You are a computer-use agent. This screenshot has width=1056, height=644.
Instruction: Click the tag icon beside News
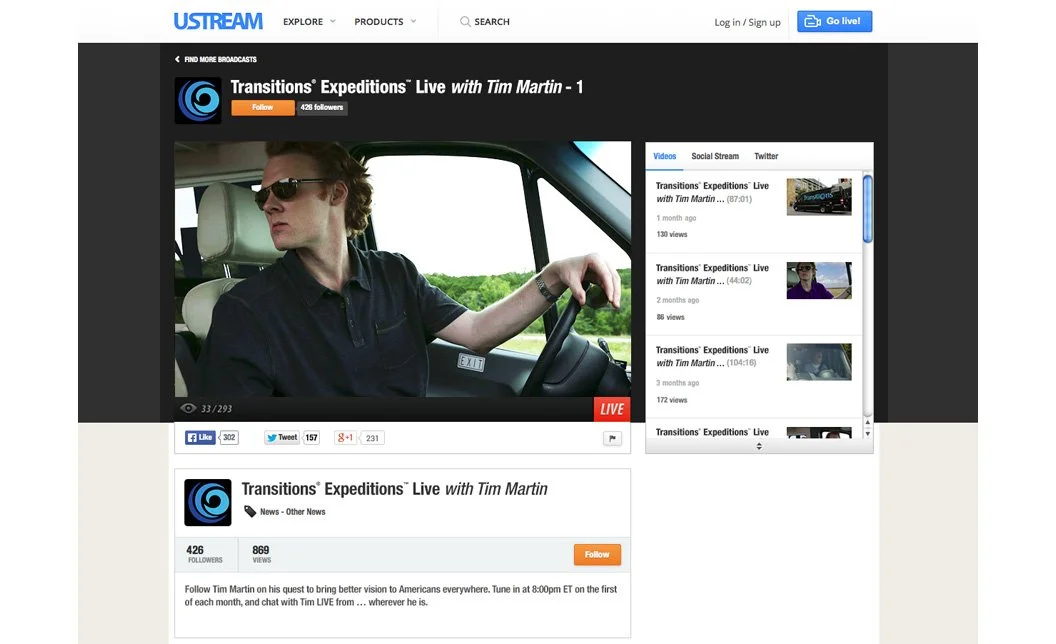coord(250,511)
